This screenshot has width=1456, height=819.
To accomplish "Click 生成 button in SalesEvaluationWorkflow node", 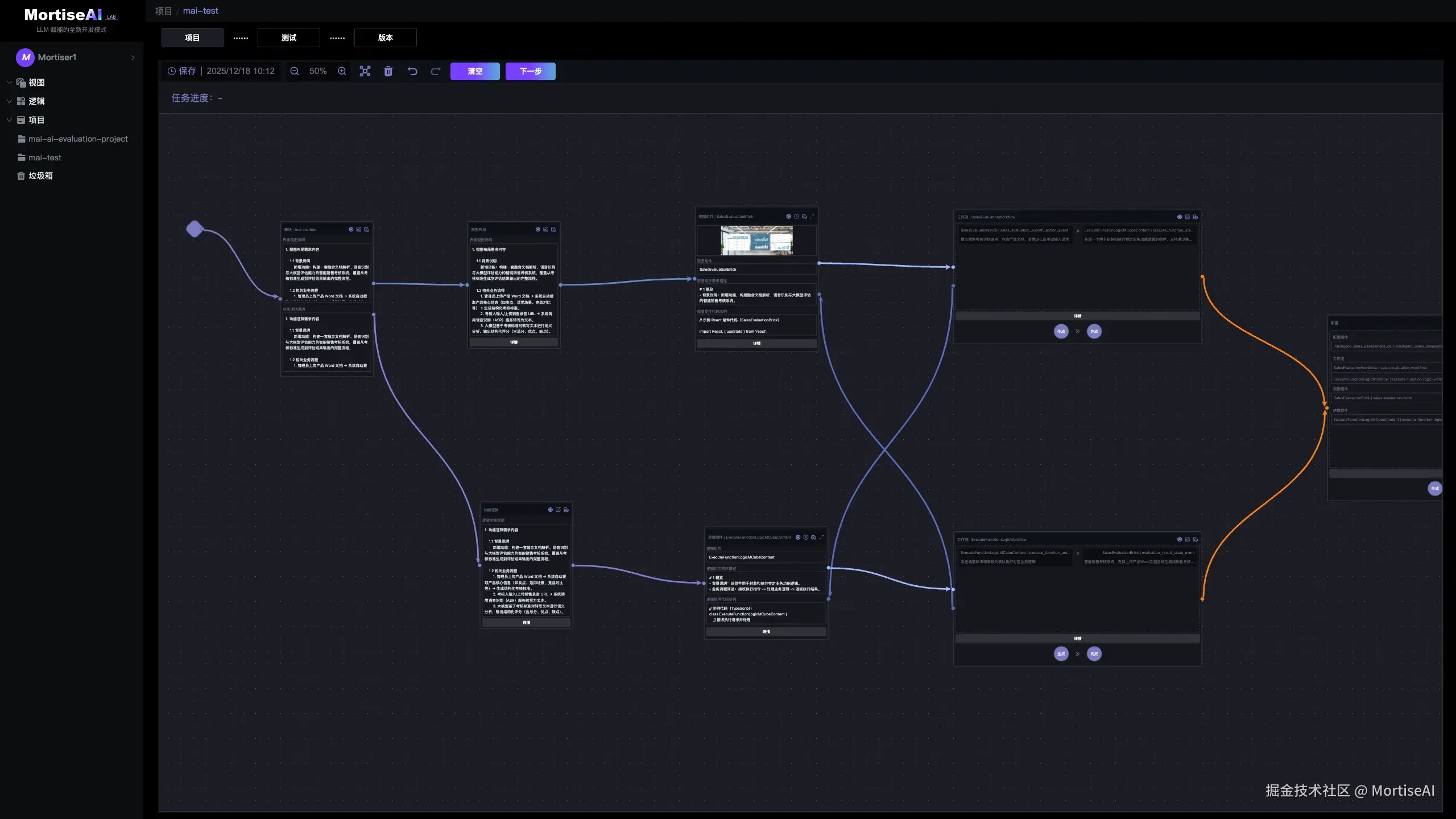I will pos(1061,332).
